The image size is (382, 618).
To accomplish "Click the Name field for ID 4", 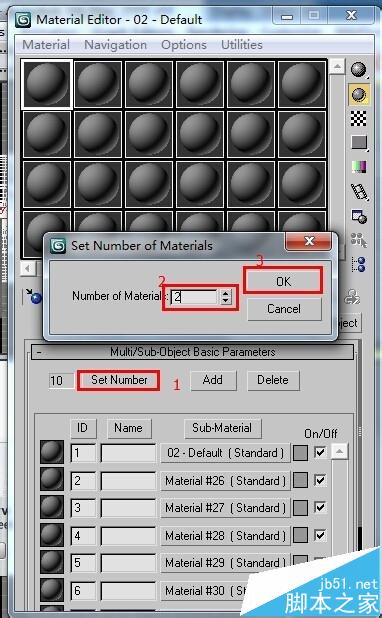I will [129, 536].
